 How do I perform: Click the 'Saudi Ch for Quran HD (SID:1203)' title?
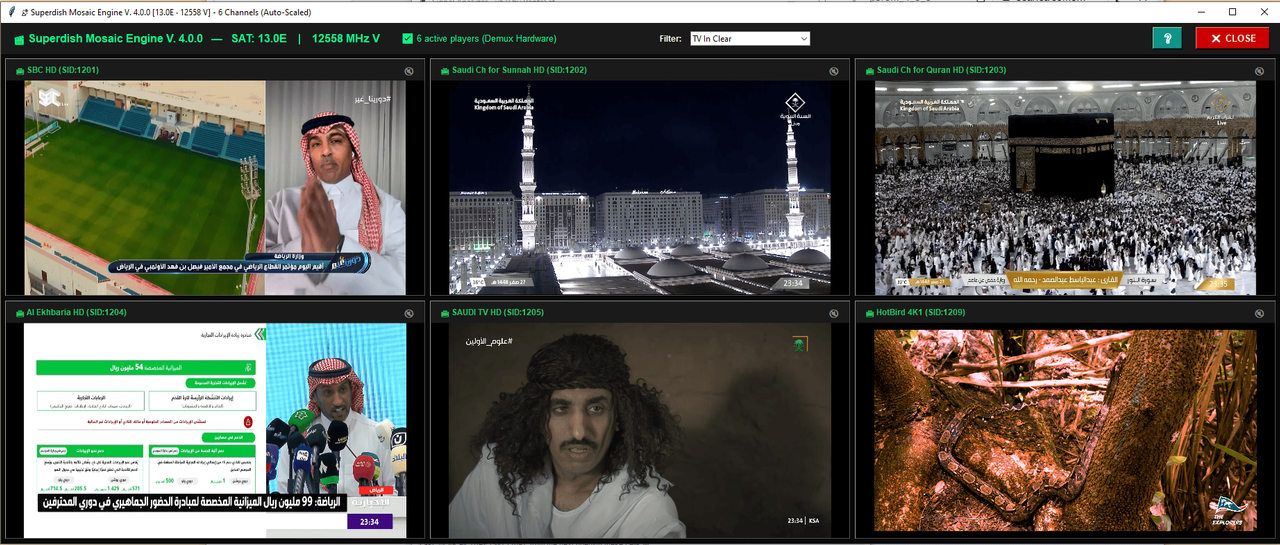coord(941,71)
